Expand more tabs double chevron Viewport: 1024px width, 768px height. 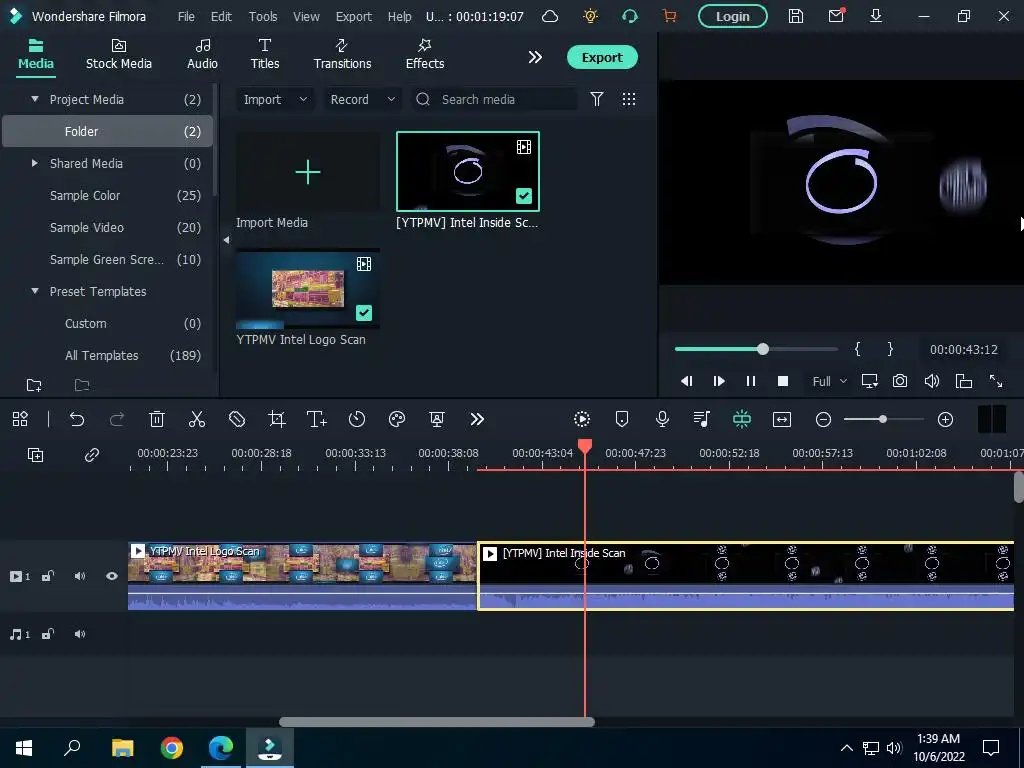535,57
